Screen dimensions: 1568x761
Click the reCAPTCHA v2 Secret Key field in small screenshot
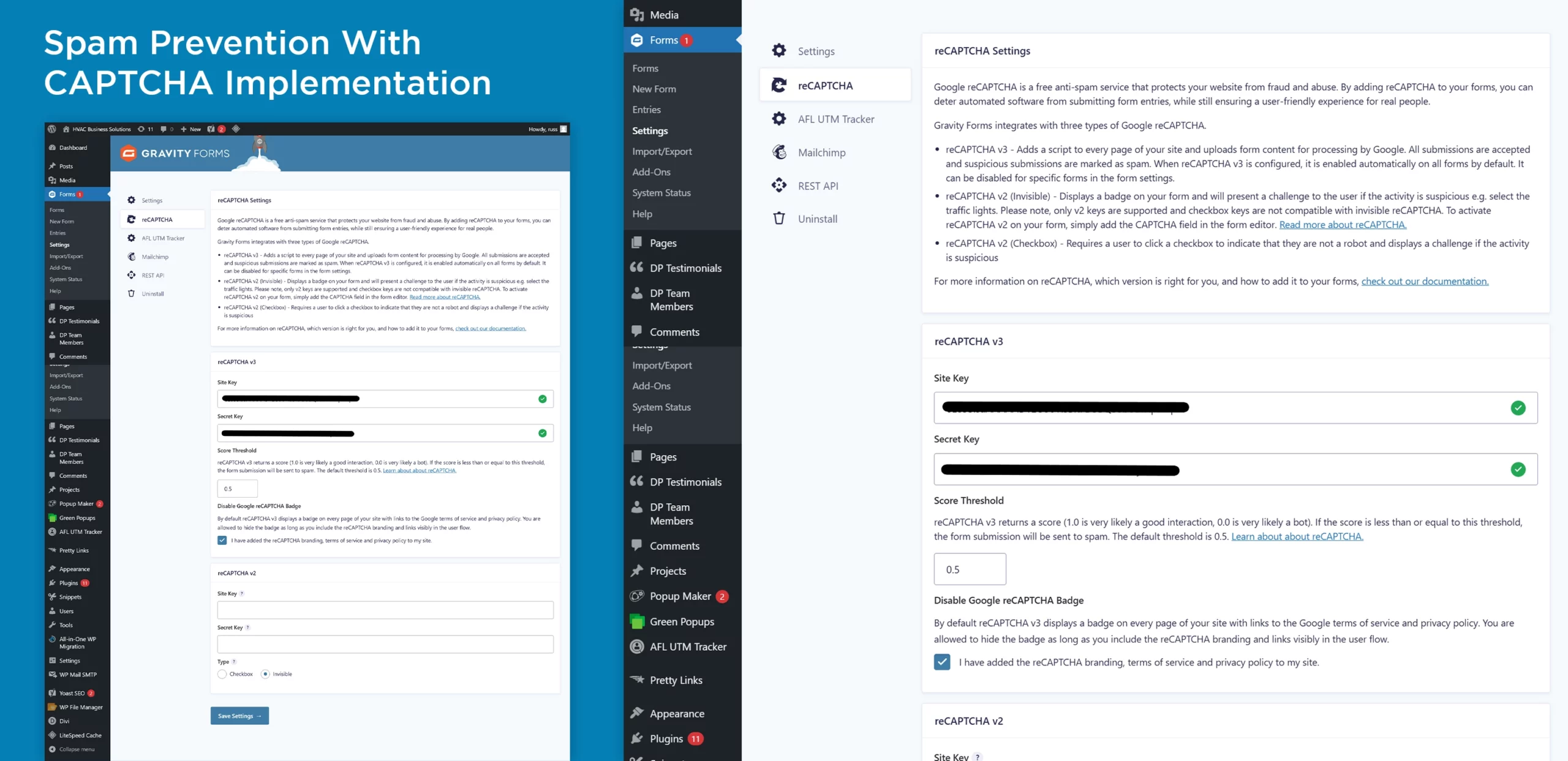coord(385,644)
